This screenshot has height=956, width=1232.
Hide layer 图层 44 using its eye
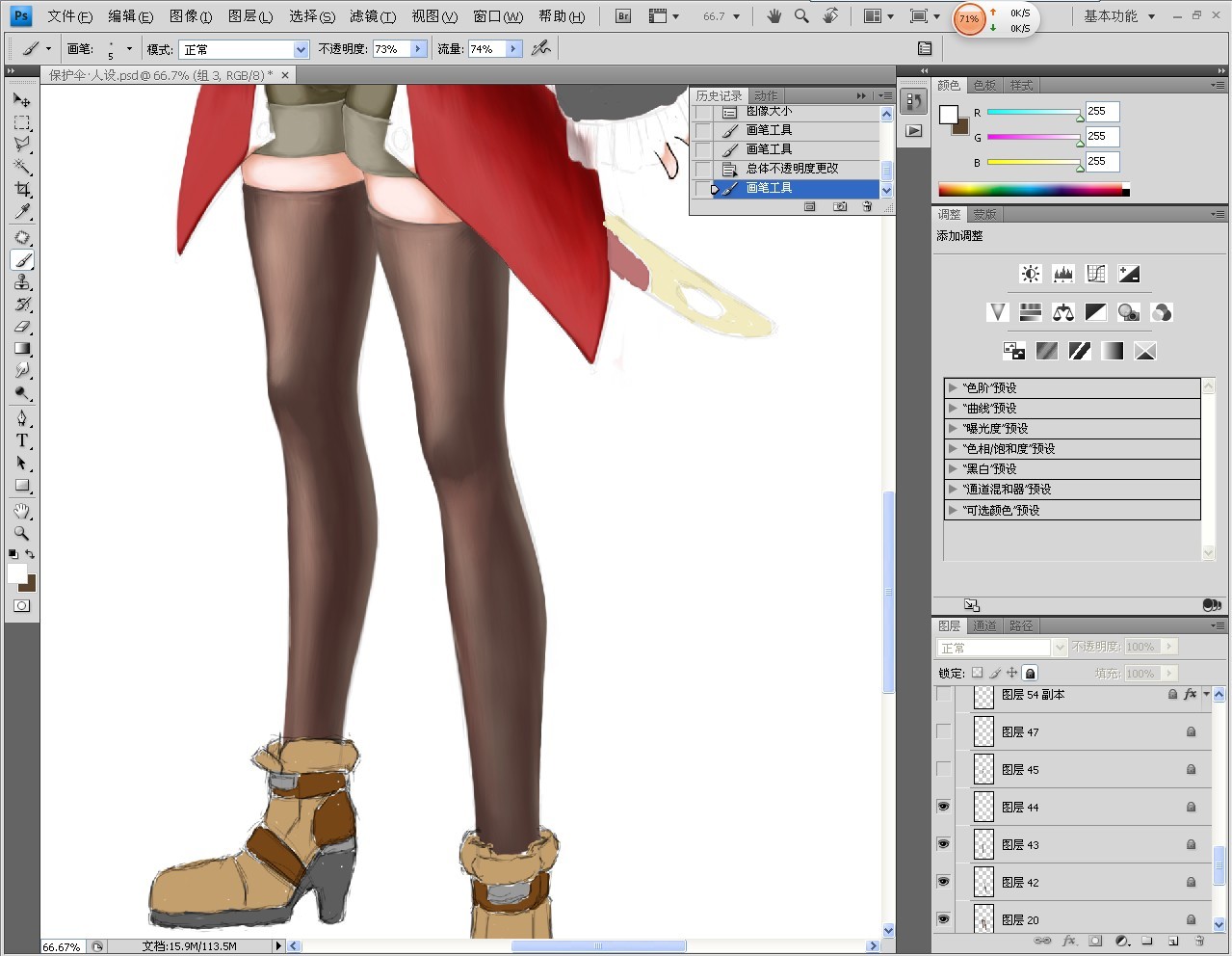pyautogui.click(x=944, y=807)
